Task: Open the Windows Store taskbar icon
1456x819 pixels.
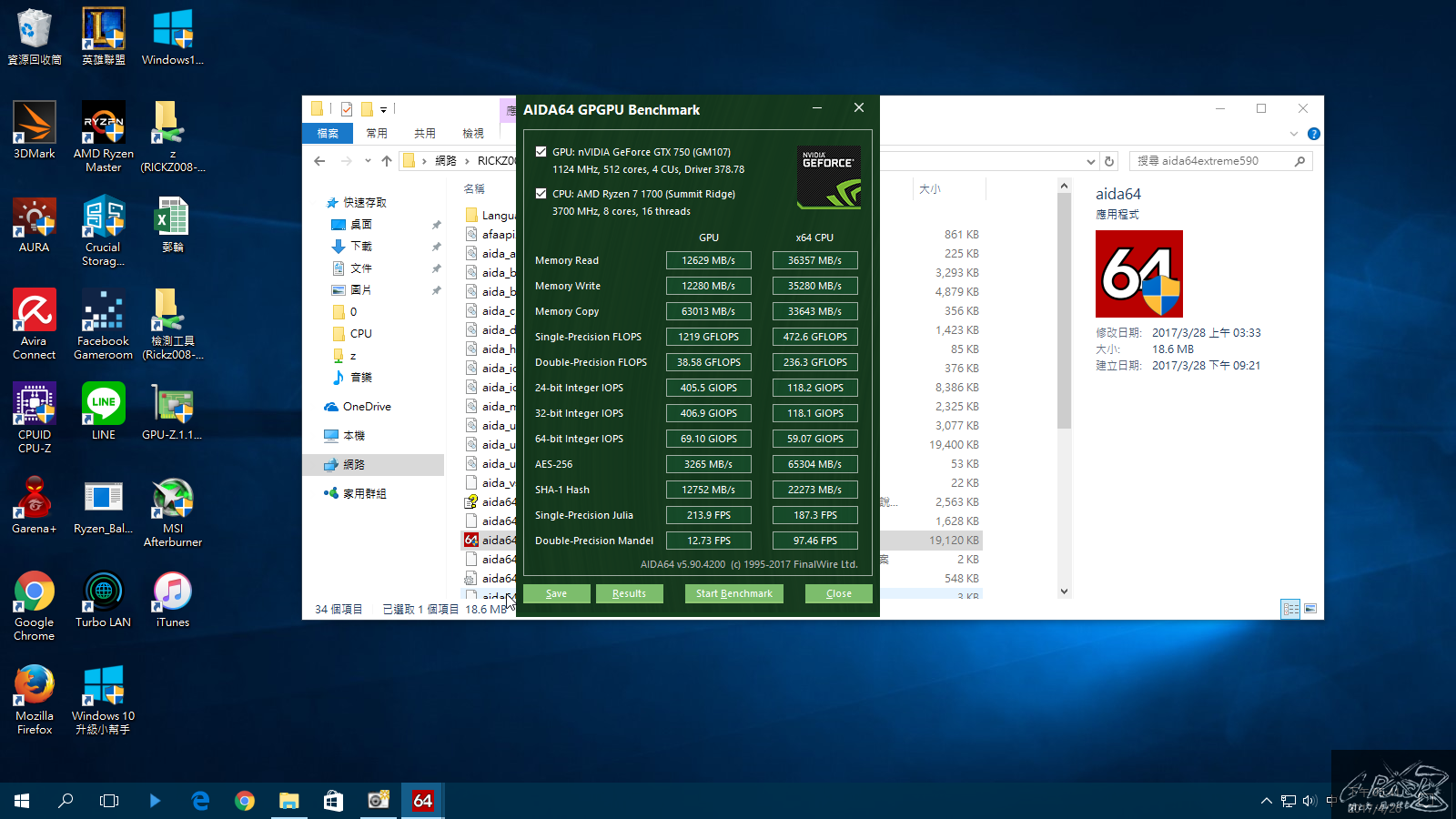Action: pyautogui.click(x=334, y=801)
